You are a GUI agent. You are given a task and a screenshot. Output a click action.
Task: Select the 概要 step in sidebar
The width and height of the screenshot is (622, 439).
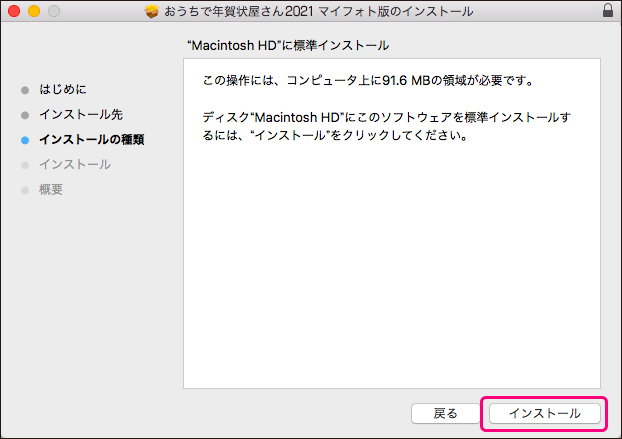tap(51, 190)
